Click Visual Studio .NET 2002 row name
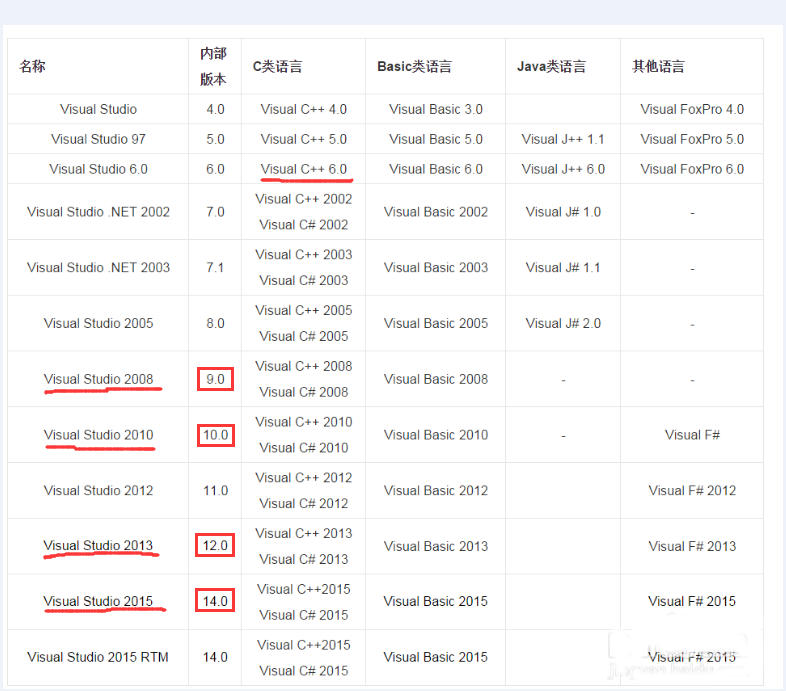The width and height of the screenshot is (786, 691). (98, 212)
